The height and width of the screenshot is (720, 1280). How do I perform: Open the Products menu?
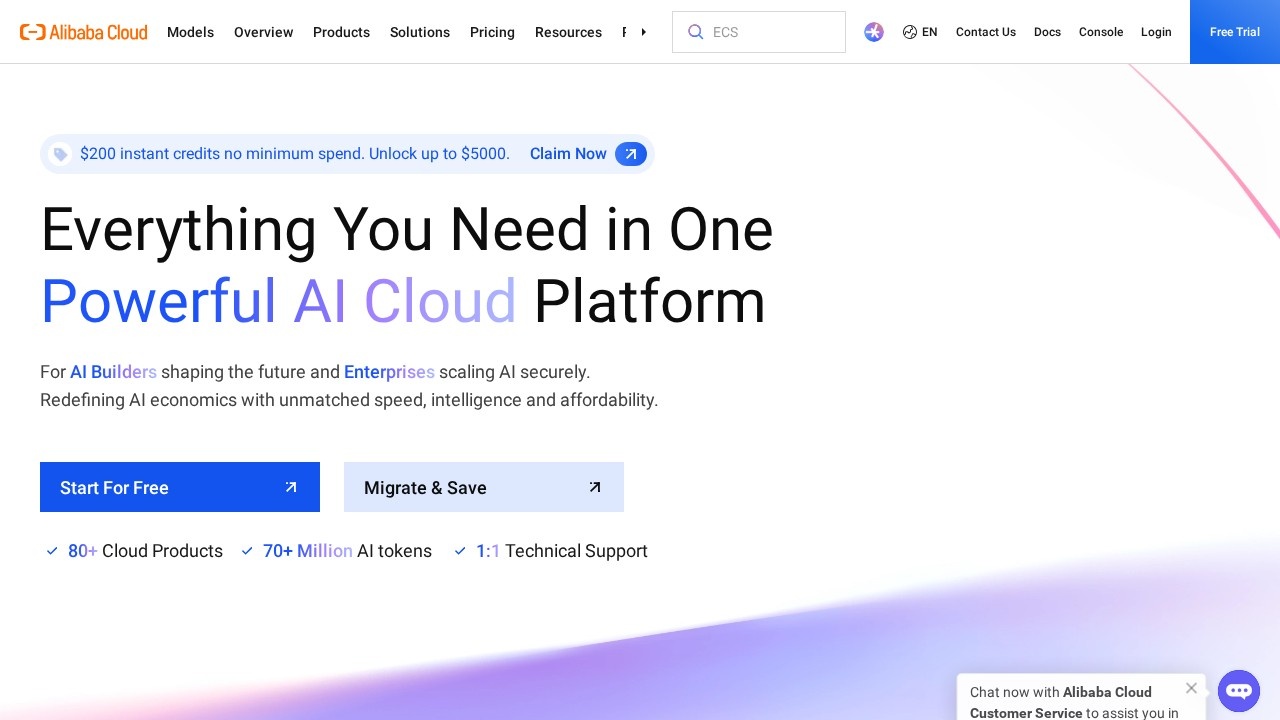[341, 32]
